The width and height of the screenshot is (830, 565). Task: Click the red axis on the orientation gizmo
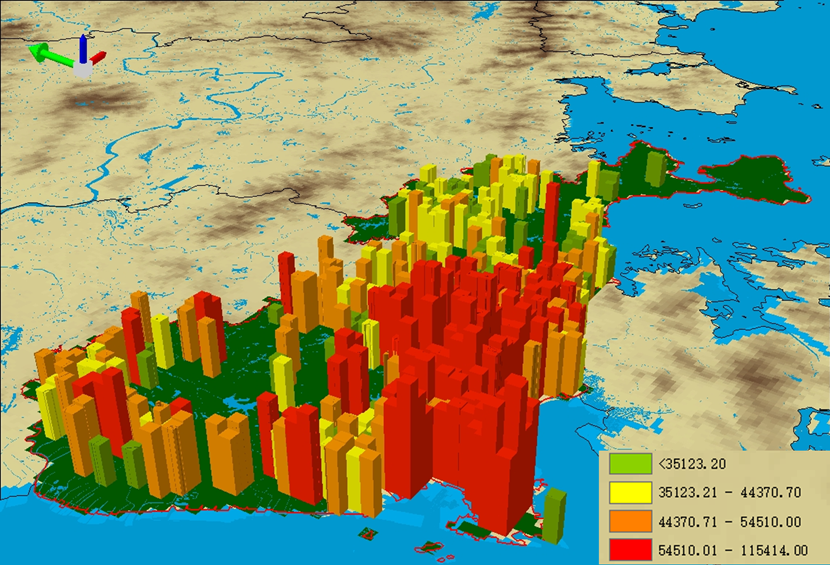97,59
